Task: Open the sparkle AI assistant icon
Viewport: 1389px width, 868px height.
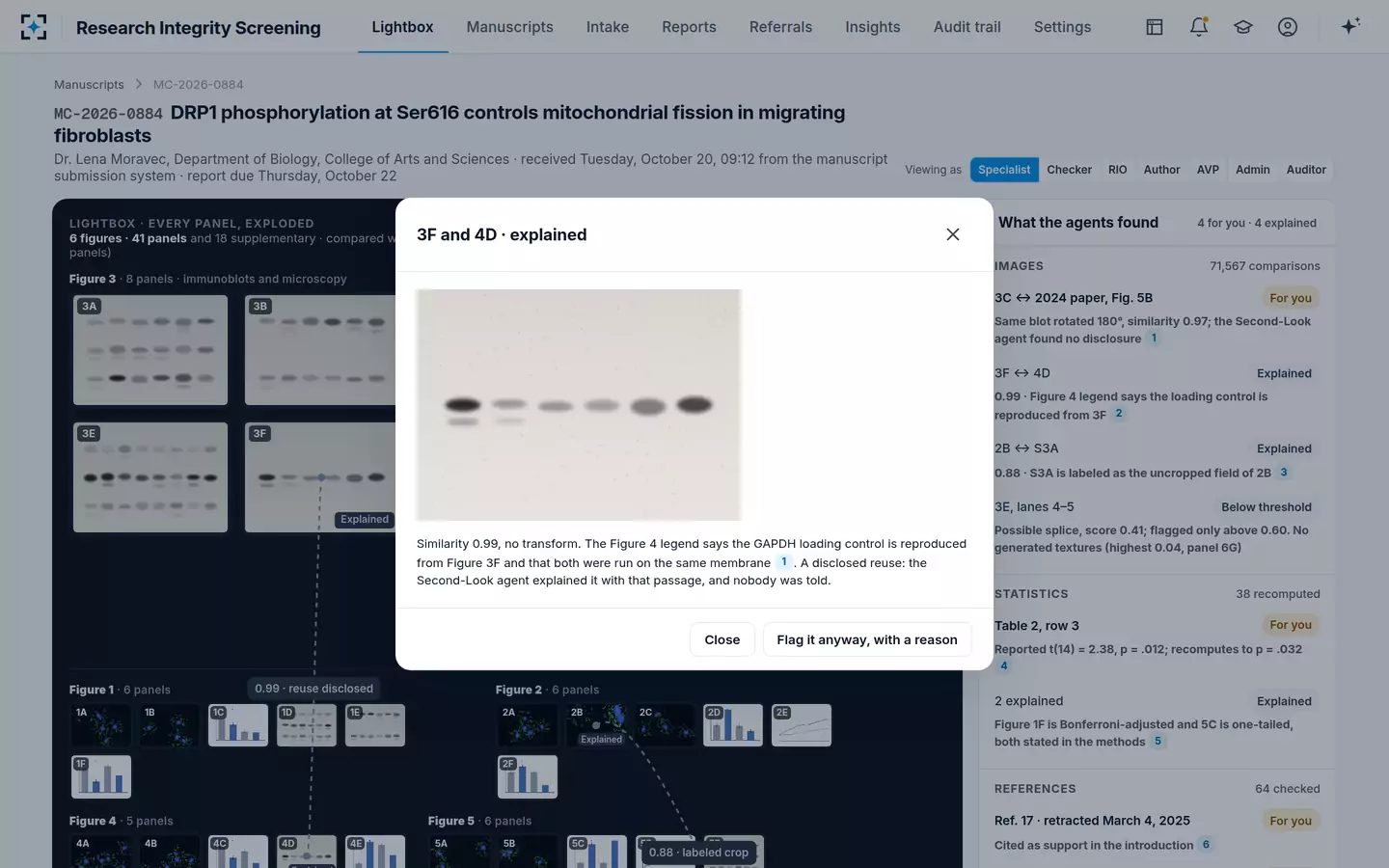Action: [1350, 26]
